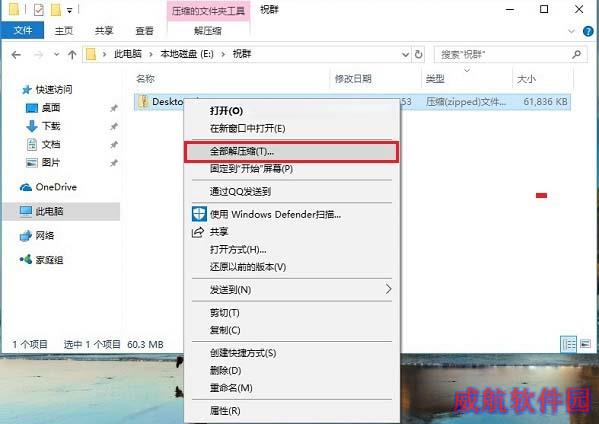
Task: Choose 全部解压缩(T)... in the context menu
Action: tap(292, 152)
